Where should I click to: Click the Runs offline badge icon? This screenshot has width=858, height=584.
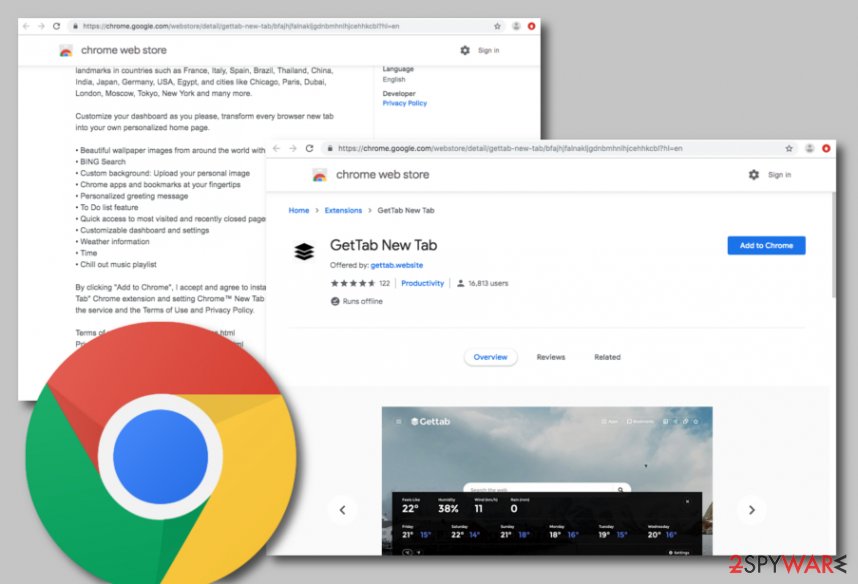click(335, 301)
